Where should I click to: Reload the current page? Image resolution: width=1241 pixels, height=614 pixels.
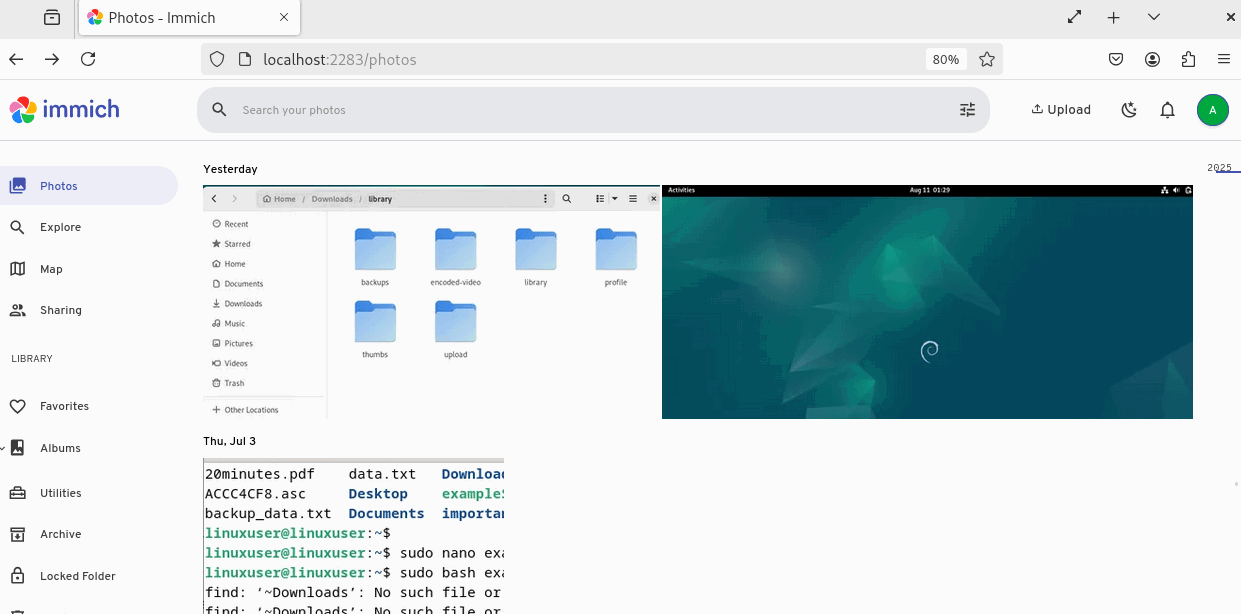(88, 60)
